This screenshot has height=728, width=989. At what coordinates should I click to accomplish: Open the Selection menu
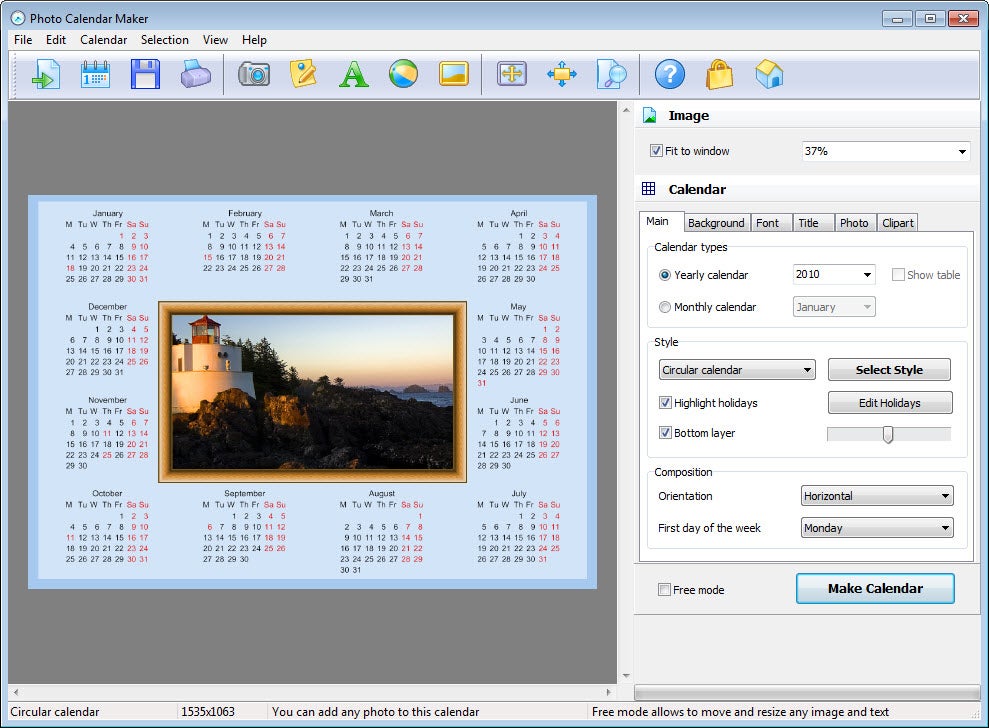[165, 40]
